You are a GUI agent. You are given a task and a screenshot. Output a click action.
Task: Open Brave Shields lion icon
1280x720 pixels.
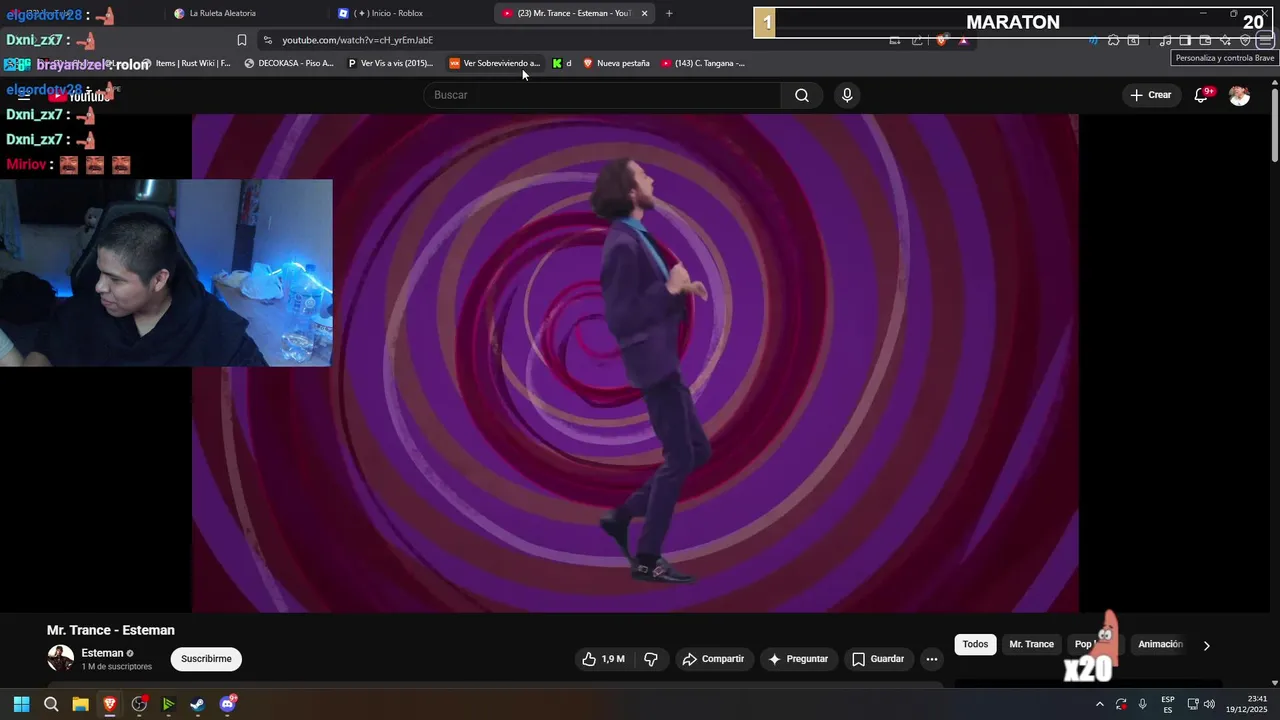941,40
